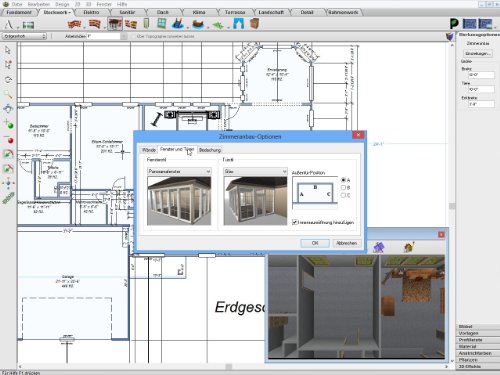Open the floor selector dropdown 'Erdgeschoß'
Image resolution: width=500 pixels, height=375 pixels.
24,36
